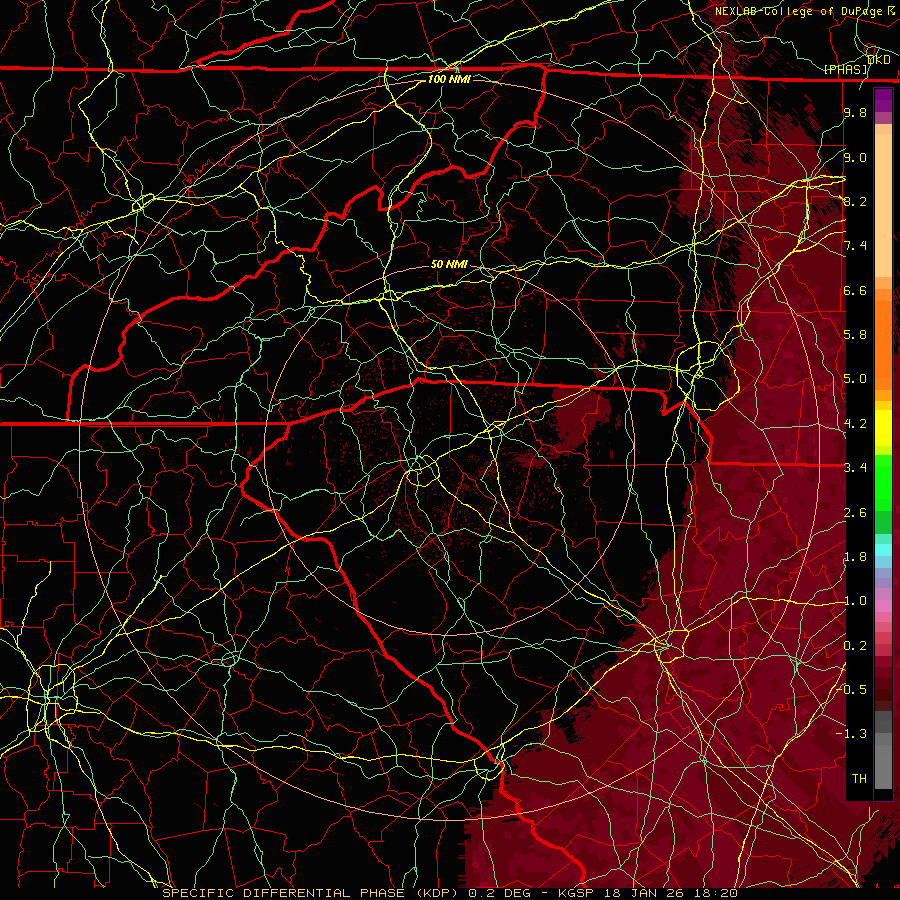Viewport: 900px width, 900px height.
Task: Pick the pink color band on scale
Action: (x=883, y=606)
